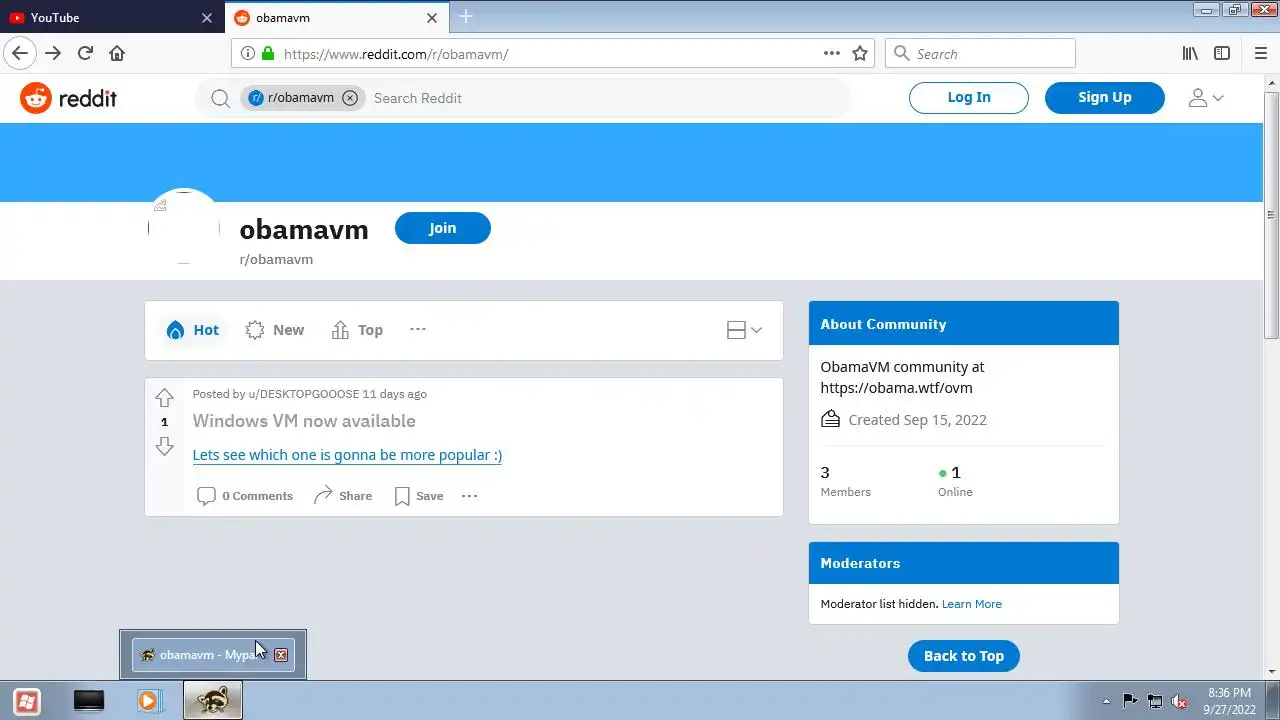Select the obamavm browser tab
The height and width of the screenshot is (720, 1280).
click(x=336, y=18)
